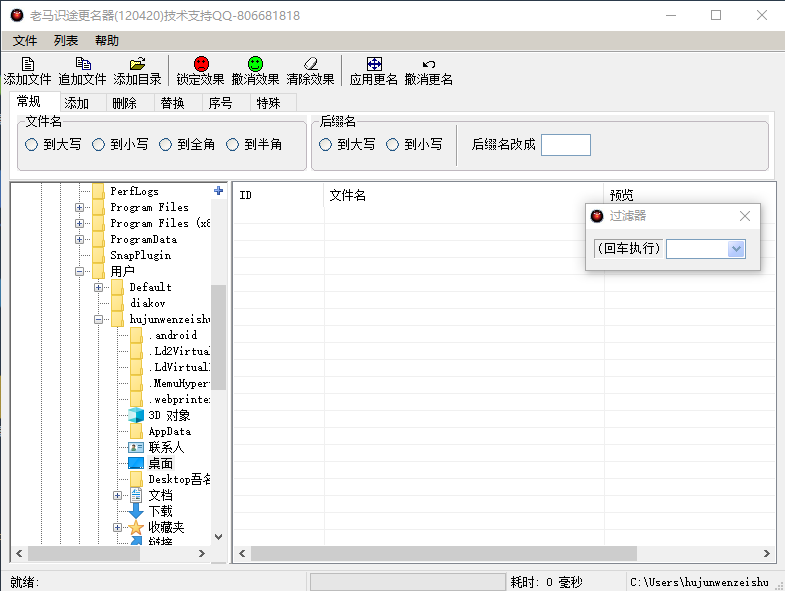
Task: Click the 清除效果 eraser icon
Action: (310, 64)
